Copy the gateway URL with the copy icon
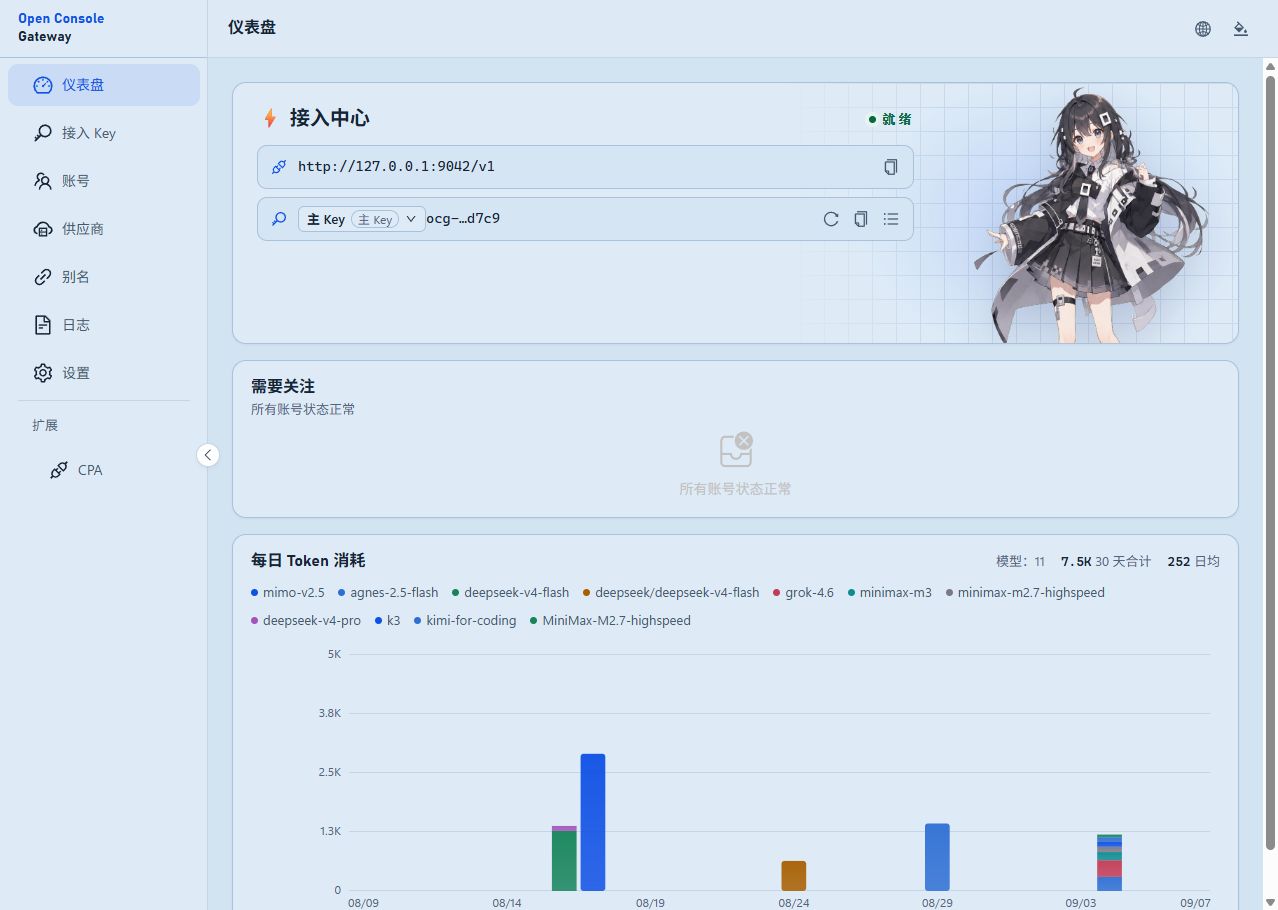 tap(891, 167)
